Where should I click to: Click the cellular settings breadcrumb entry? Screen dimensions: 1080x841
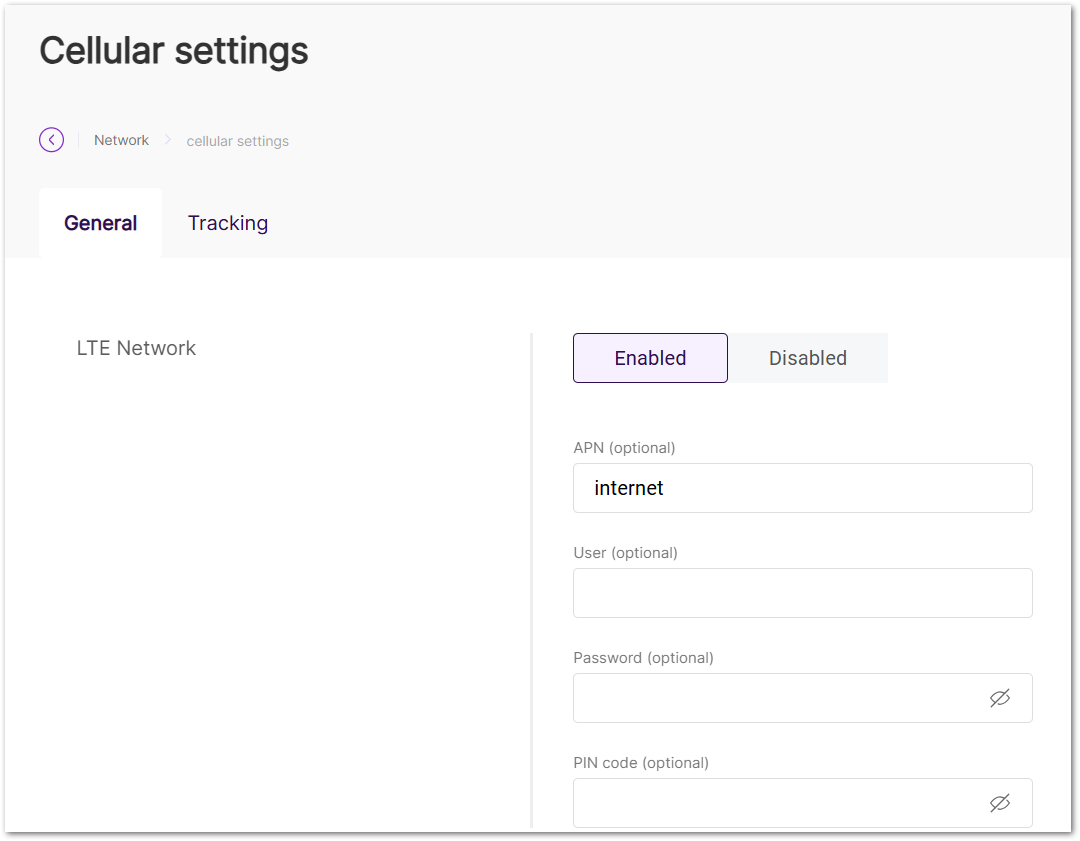click(237, 141)
